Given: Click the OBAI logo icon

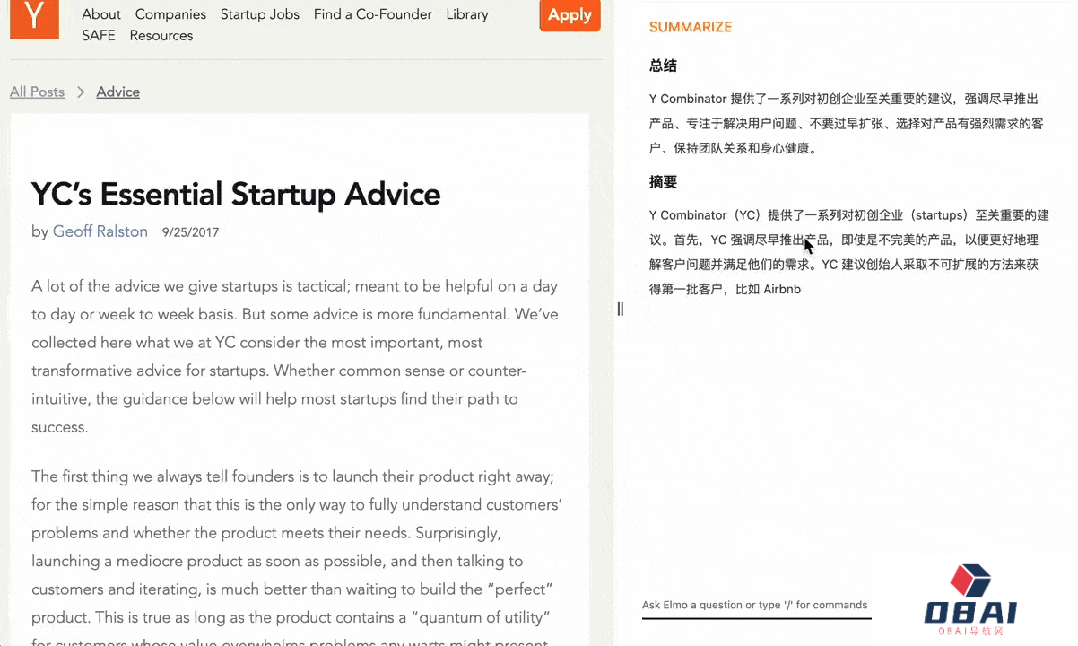Looking at the screenshot, I should tap(970, 581).
